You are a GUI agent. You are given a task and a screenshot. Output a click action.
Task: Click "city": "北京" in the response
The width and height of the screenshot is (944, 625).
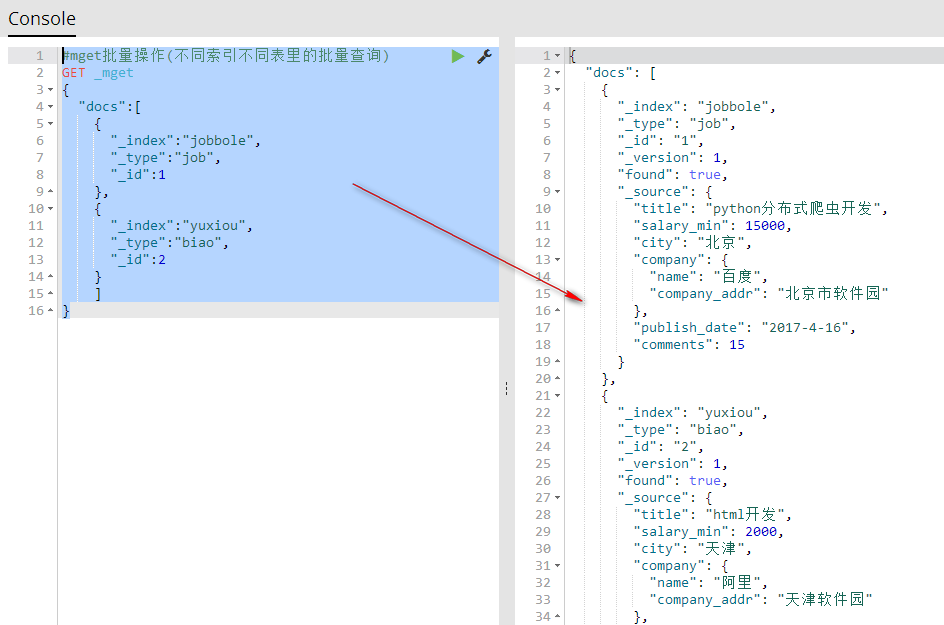692,243
